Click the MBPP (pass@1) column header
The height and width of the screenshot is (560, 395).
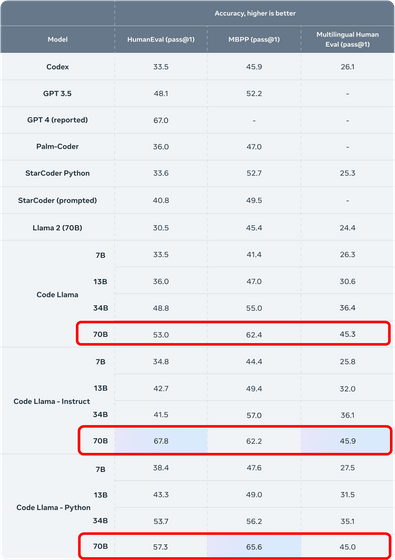254,40
